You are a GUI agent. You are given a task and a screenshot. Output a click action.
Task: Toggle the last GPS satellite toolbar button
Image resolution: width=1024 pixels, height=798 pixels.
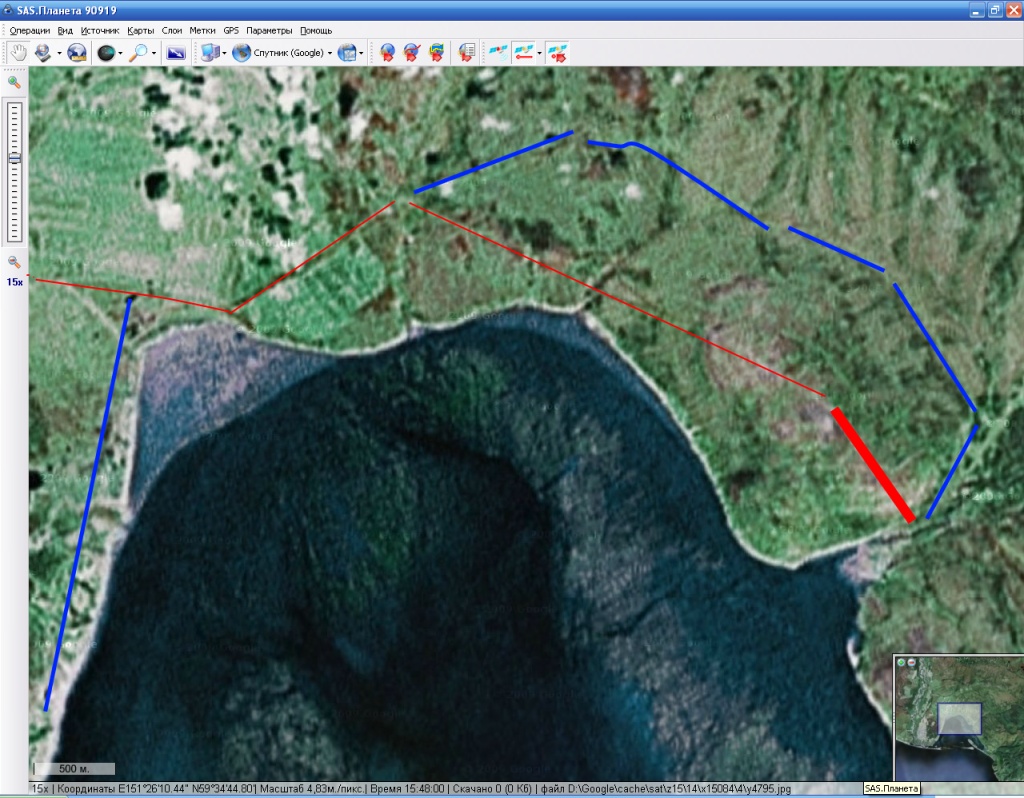click(x=558, y=52)
